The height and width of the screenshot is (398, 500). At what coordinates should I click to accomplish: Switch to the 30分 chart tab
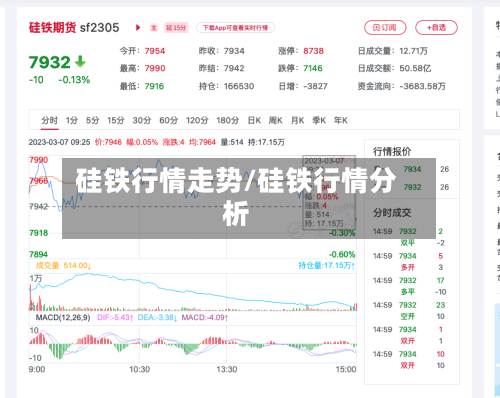tap(142, 120)
